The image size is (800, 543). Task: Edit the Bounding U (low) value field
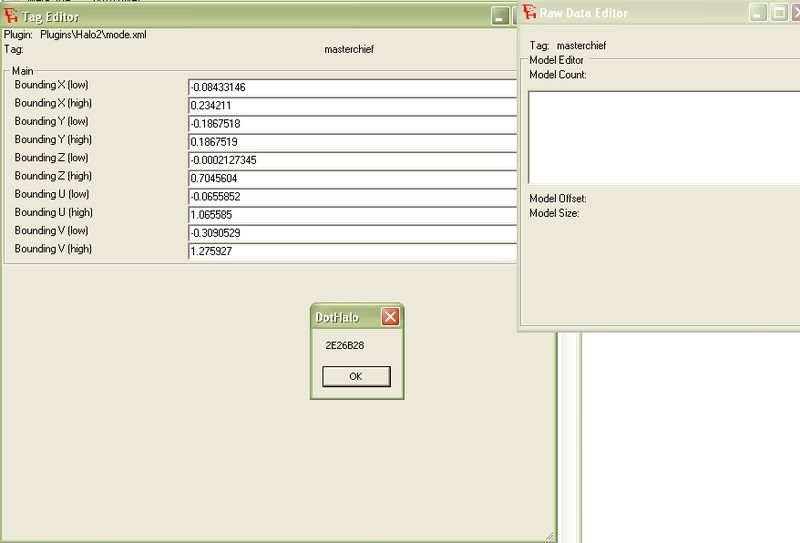coord(353,197)
